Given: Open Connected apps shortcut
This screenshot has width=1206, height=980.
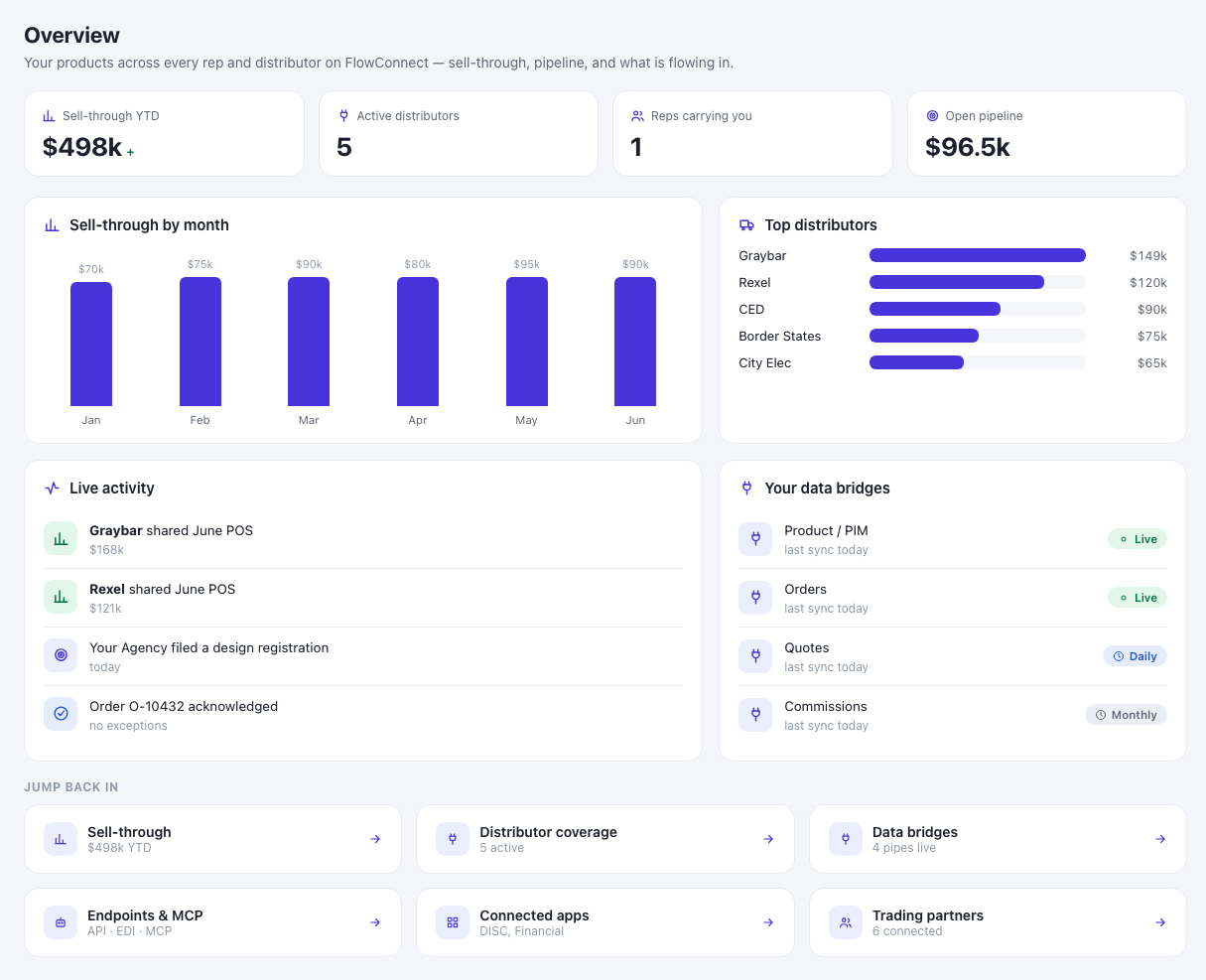Looking at the screenshot, I should (x=605, y=922).
